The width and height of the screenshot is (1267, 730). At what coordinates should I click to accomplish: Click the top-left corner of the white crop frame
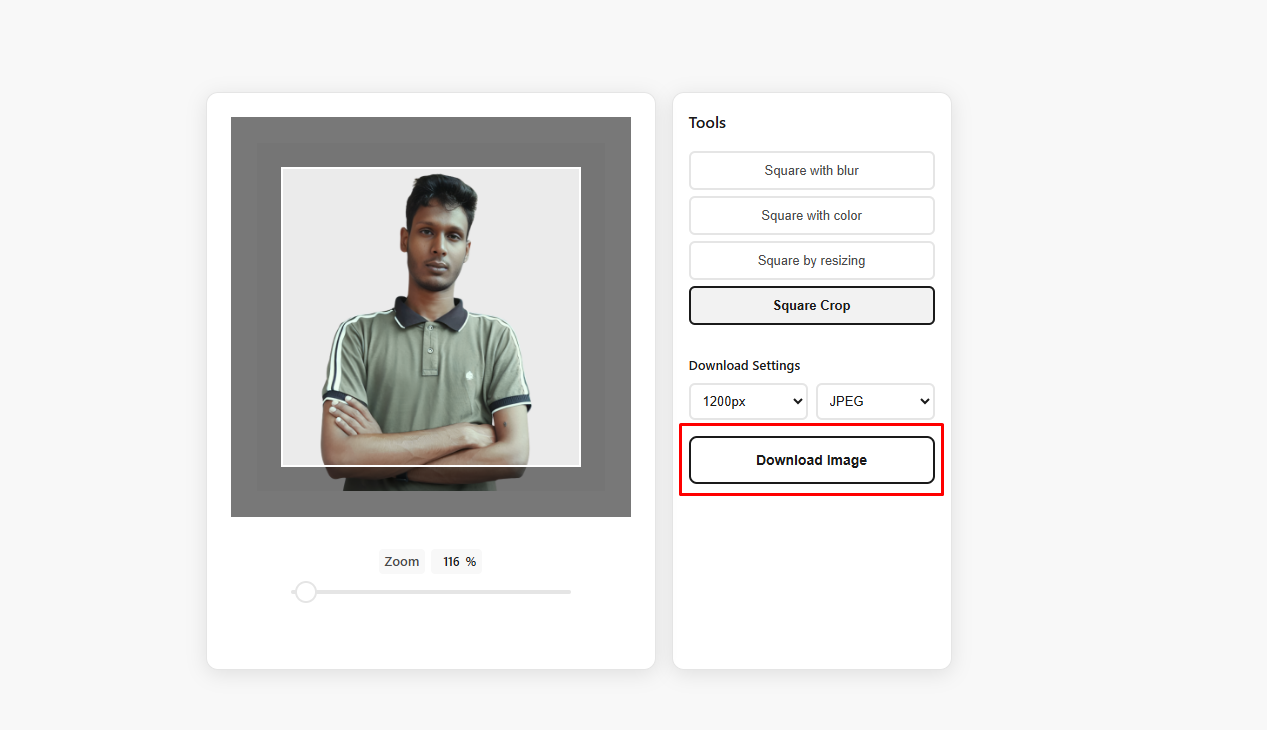pos(282,168)
